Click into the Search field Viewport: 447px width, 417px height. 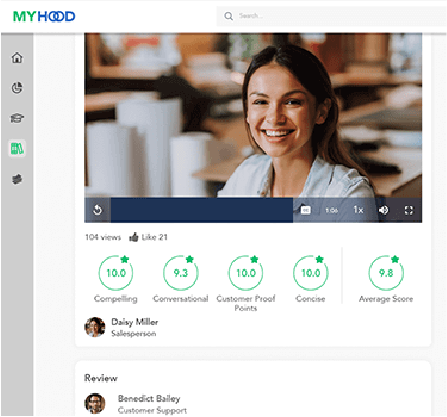tap(332, 16)
